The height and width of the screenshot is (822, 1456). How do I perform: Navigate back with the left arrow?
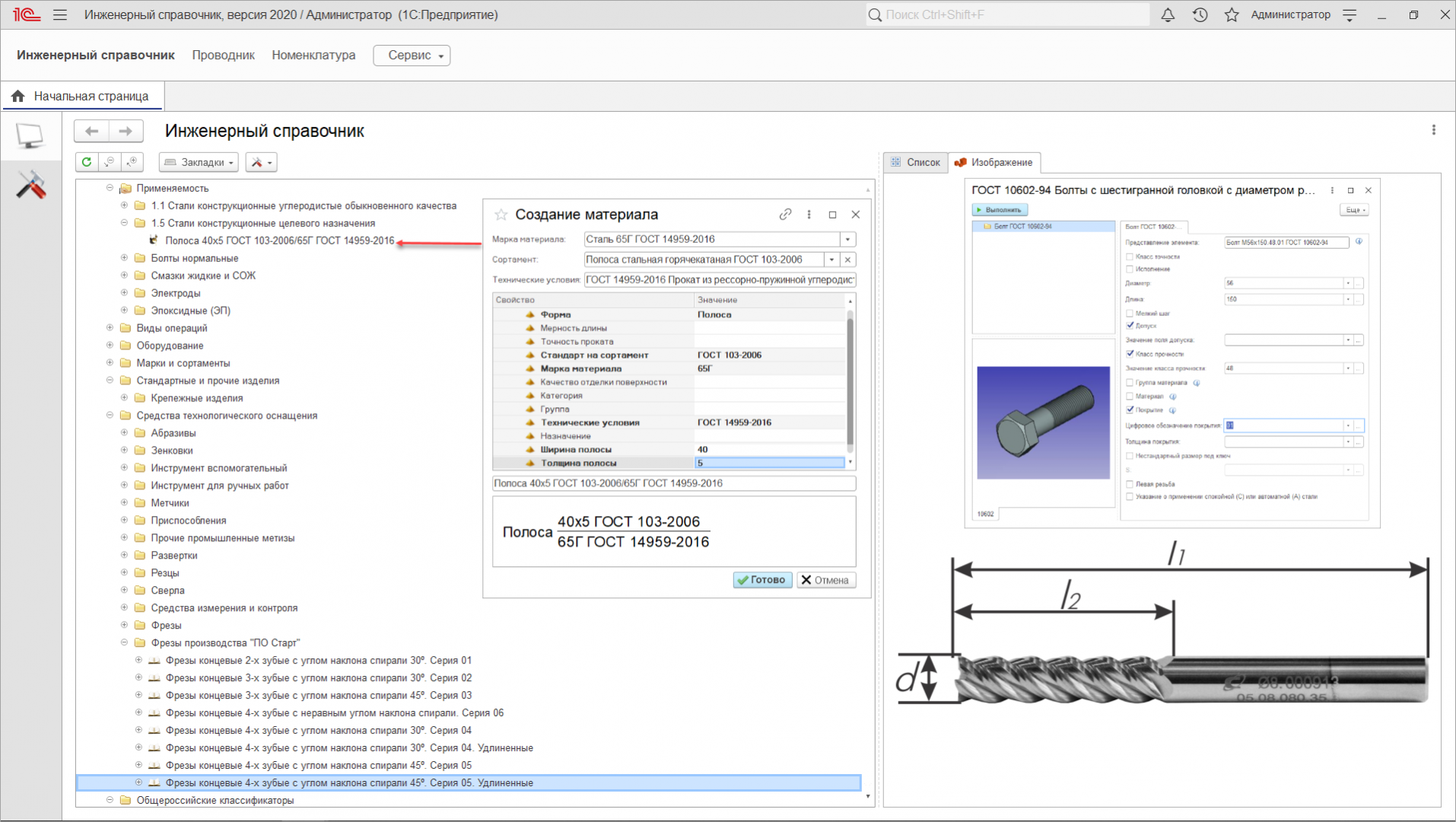[x=92, y=132]
